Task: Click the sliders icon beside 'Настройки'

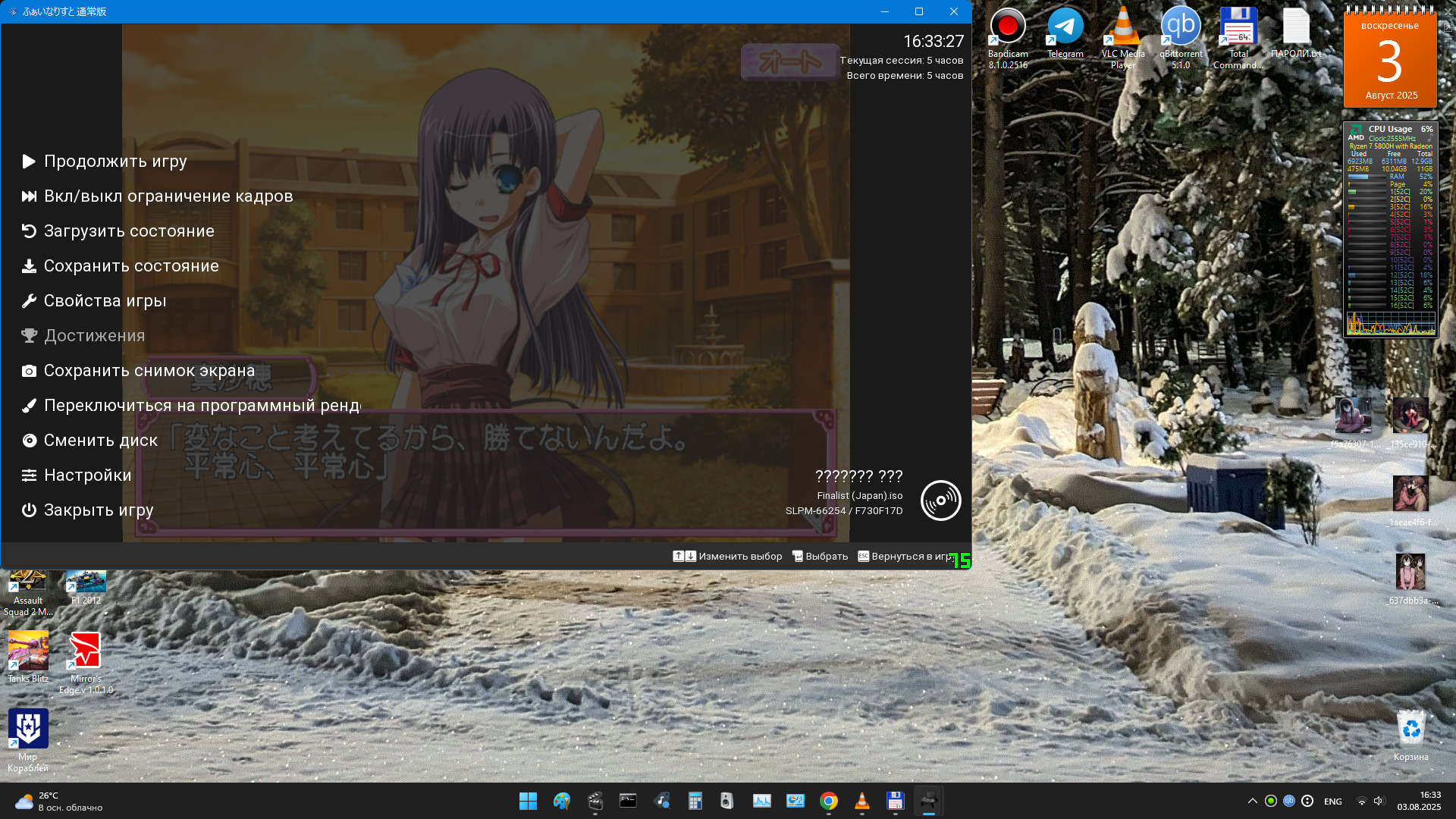Action: tap(29, 475)
